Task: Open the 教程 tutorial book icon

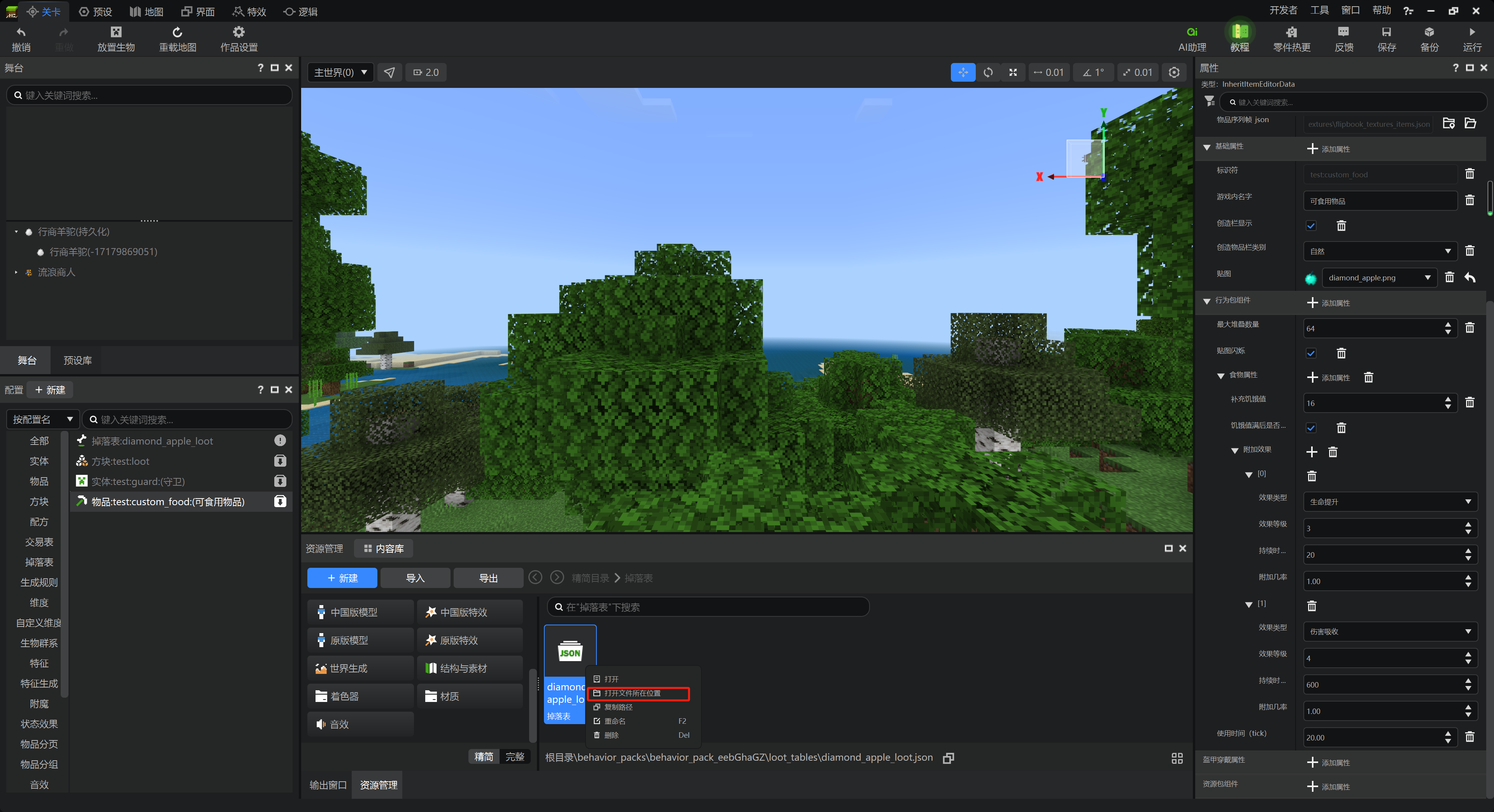Action: pyautogui.click(x=1240, y=31)
